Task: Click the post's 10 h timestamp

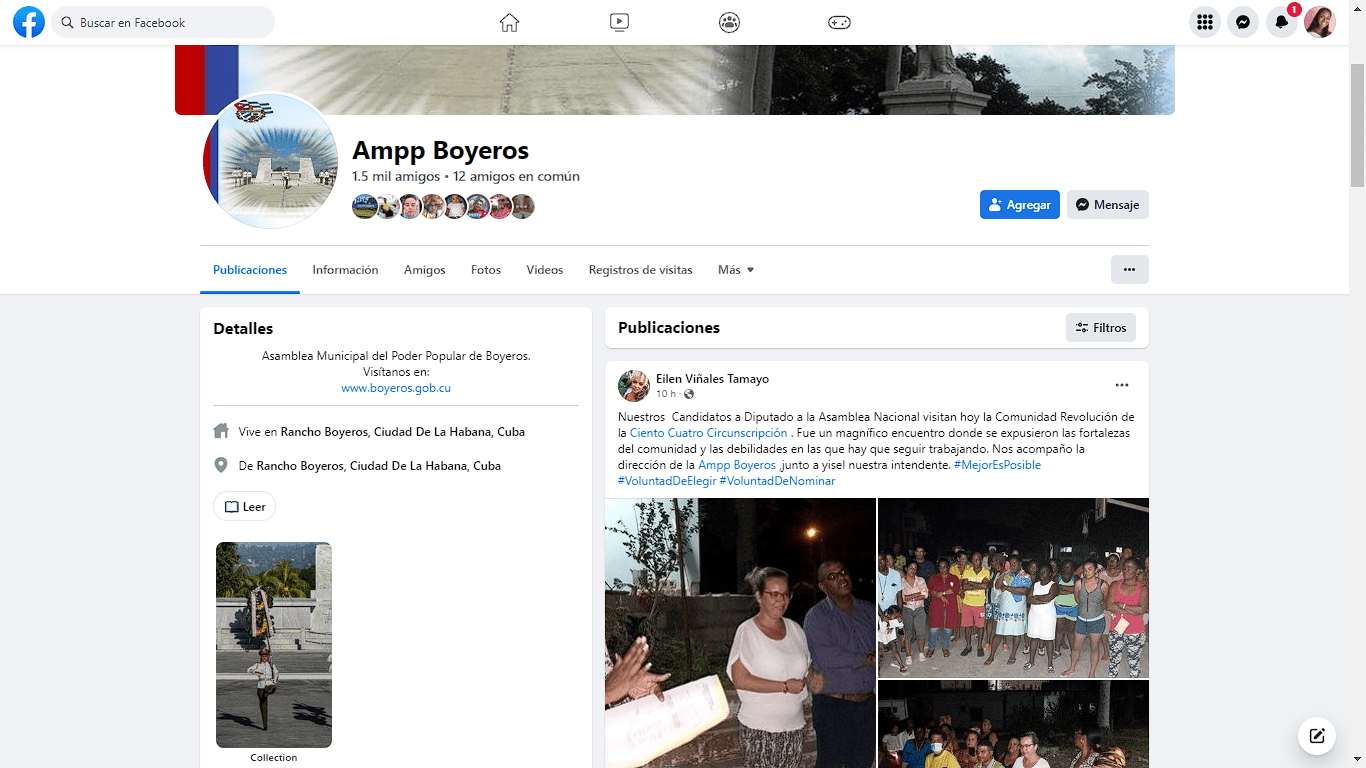Action: point(666,394)
